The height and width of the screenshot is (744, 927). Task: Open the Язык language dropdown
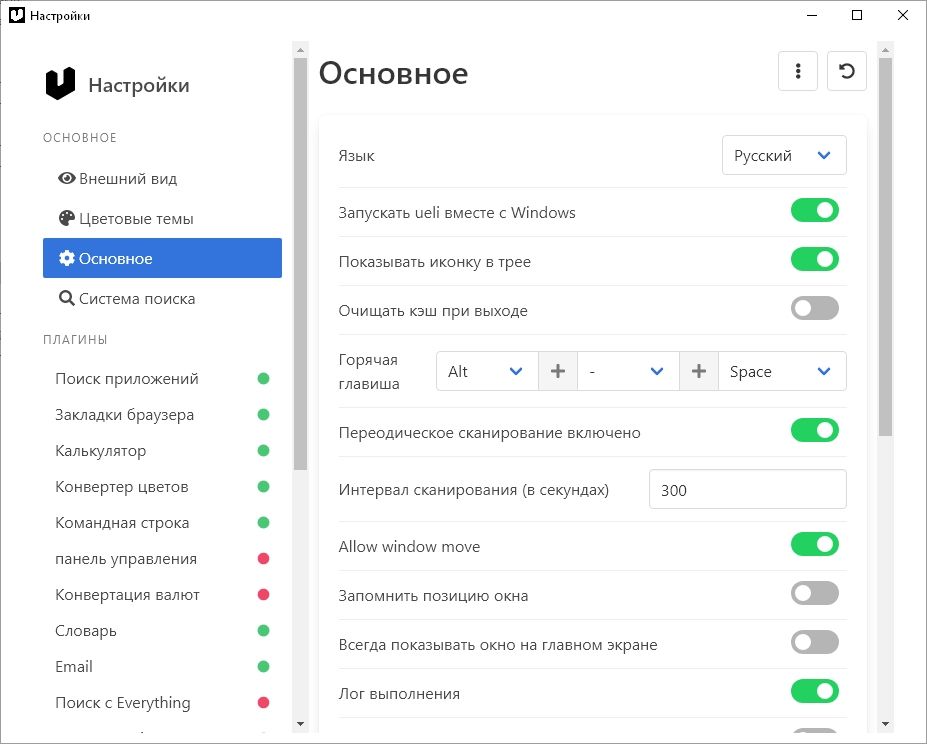tap(784, 156)
